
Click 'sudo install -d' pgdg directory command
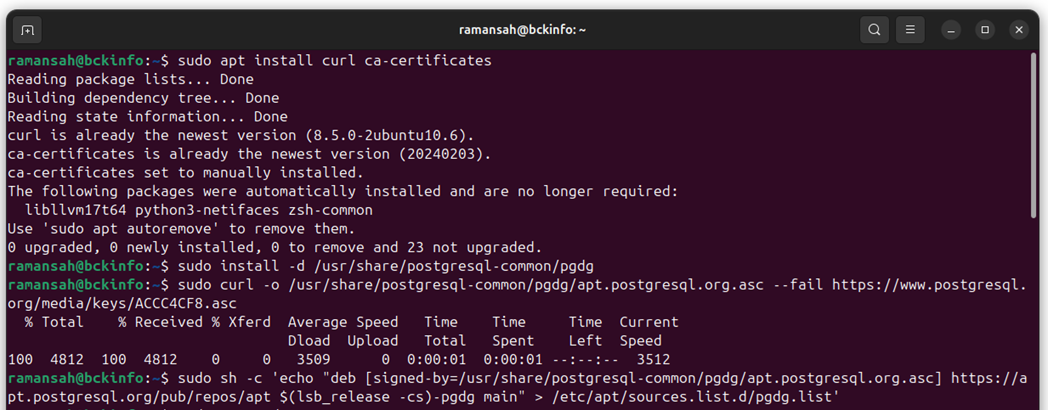tap(386, 266)
